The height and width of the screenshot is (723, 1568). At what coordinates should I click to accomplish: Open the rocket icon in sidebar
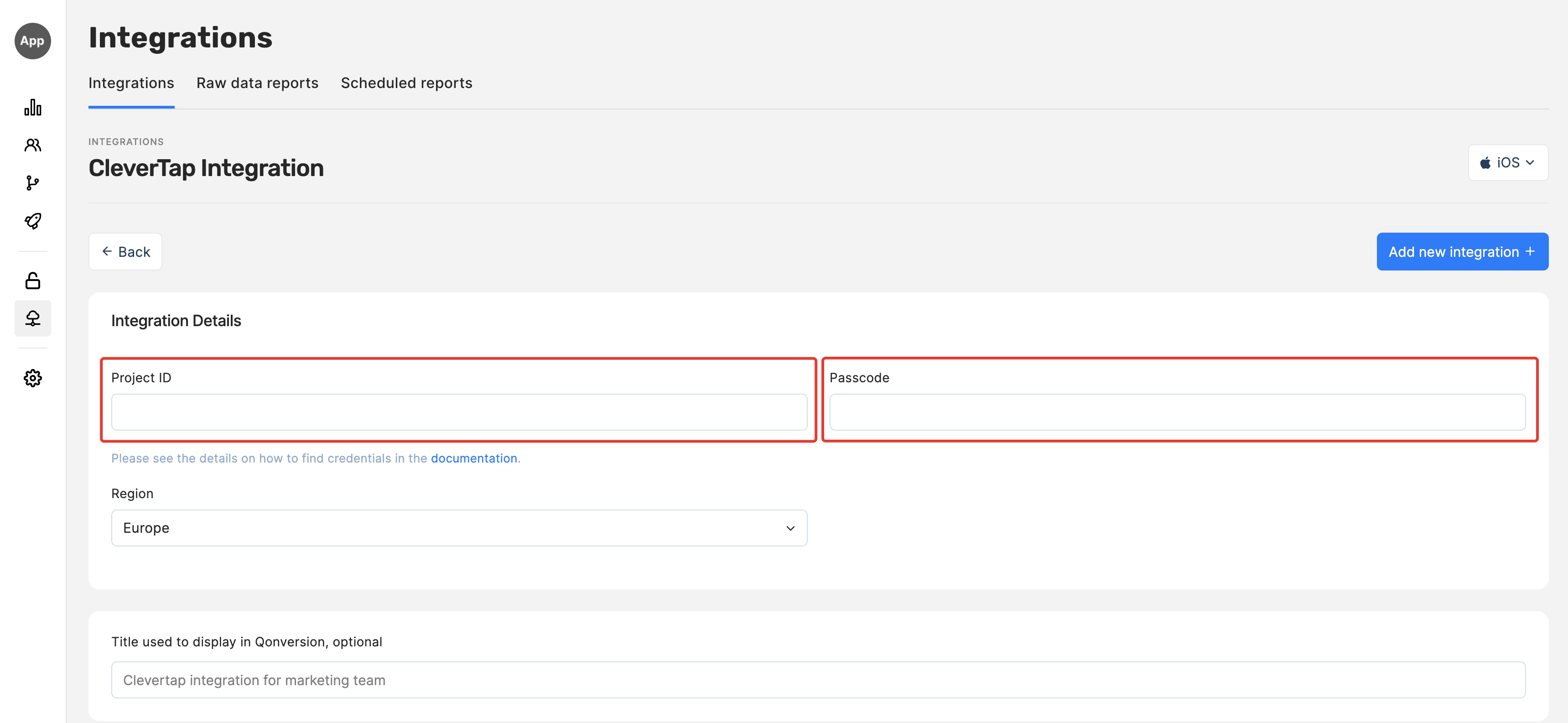pos(33,220)
